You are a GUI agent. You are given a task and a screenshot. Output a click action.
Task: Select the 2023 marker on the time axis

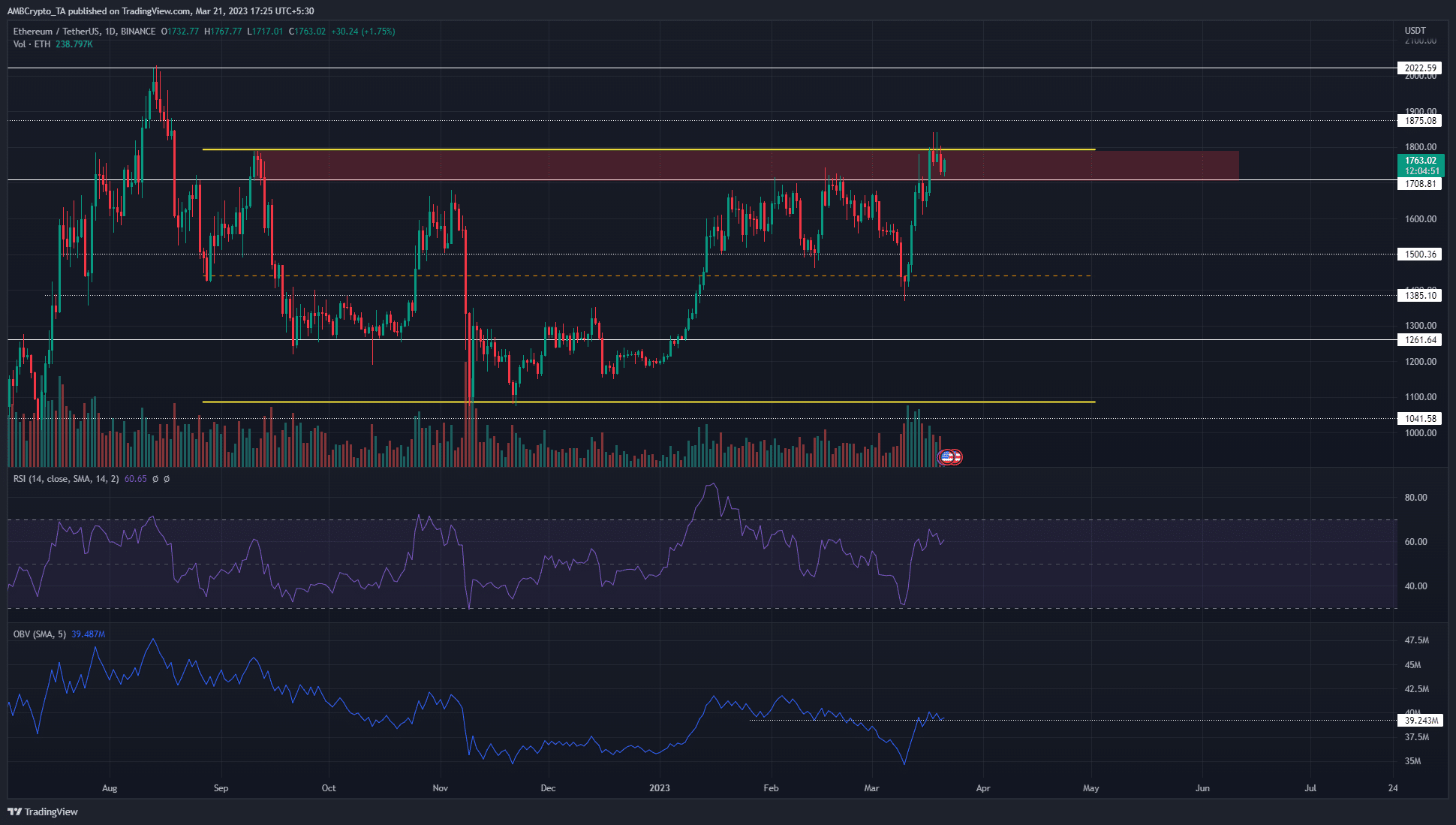click(x=660, y=788)
